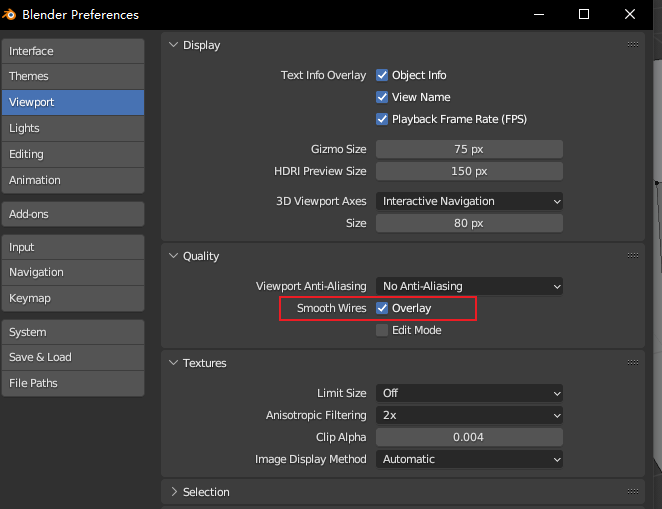
Task: Switch to the Themes preferences tab
Action: [x=72, y=76]
